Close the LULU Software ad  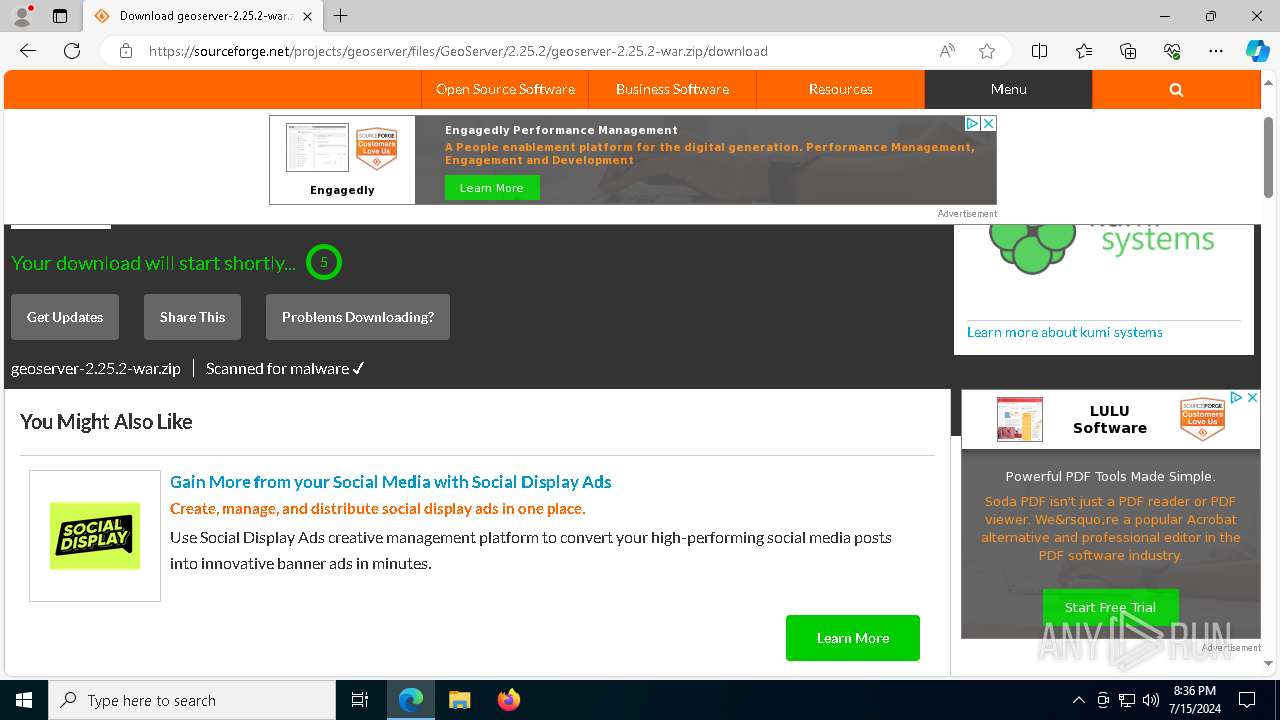[1252, 397]
